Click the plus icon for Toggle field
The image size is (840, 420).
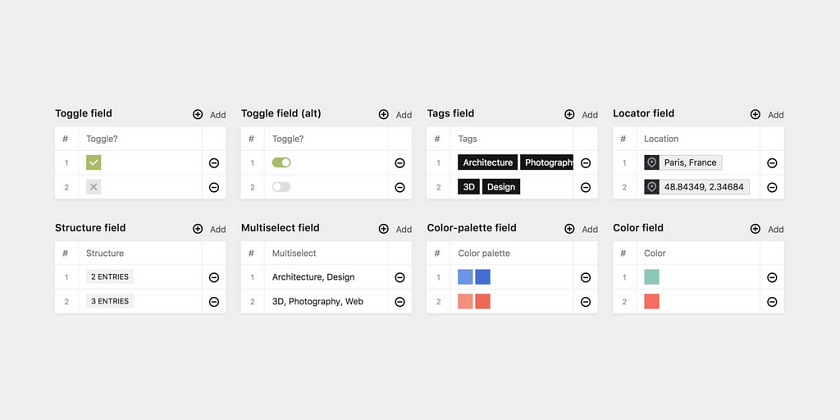click(198, 114)
